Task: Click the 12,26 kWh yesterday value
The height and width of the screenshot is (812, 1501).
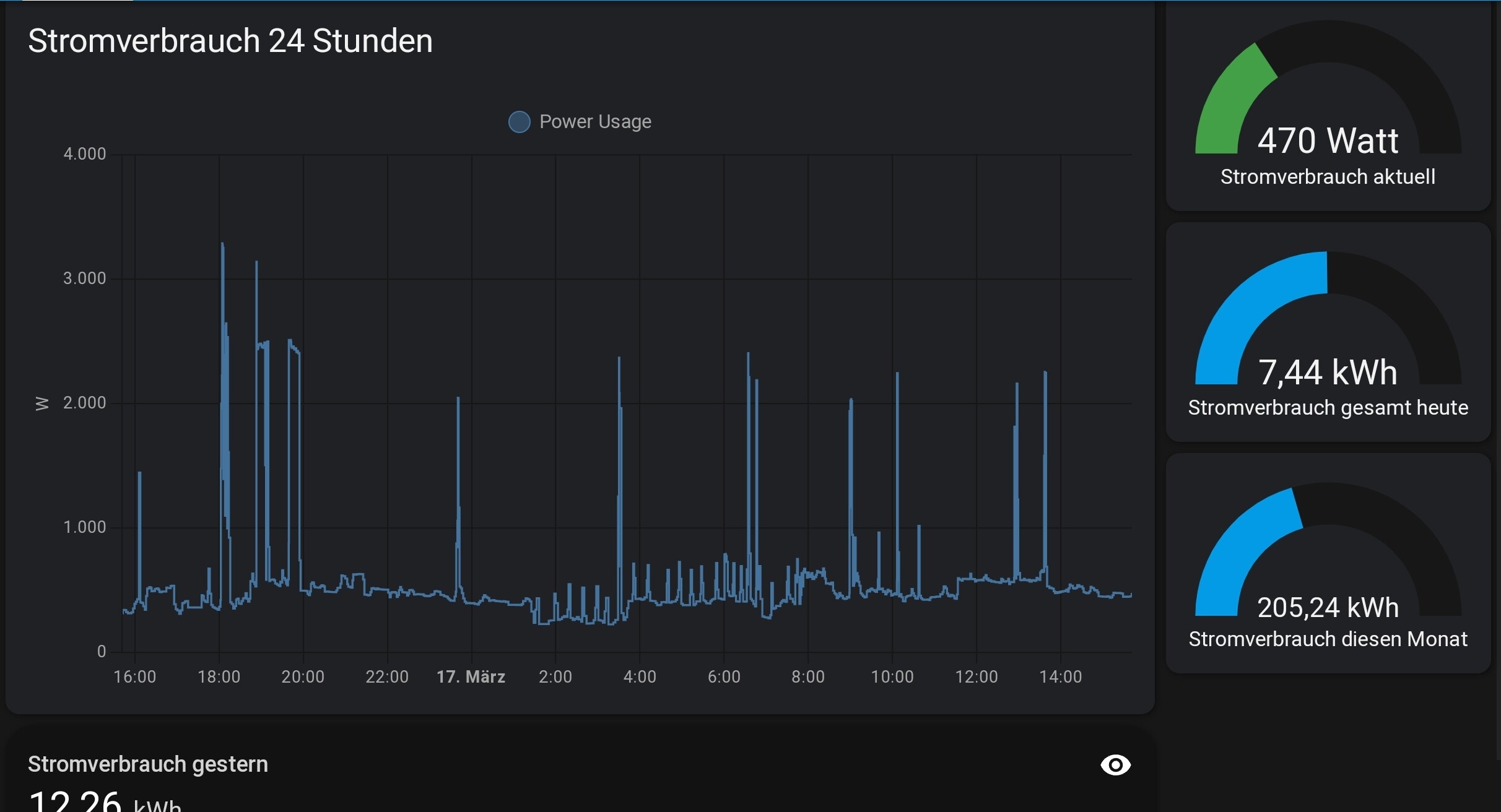Action: point(74,801)
